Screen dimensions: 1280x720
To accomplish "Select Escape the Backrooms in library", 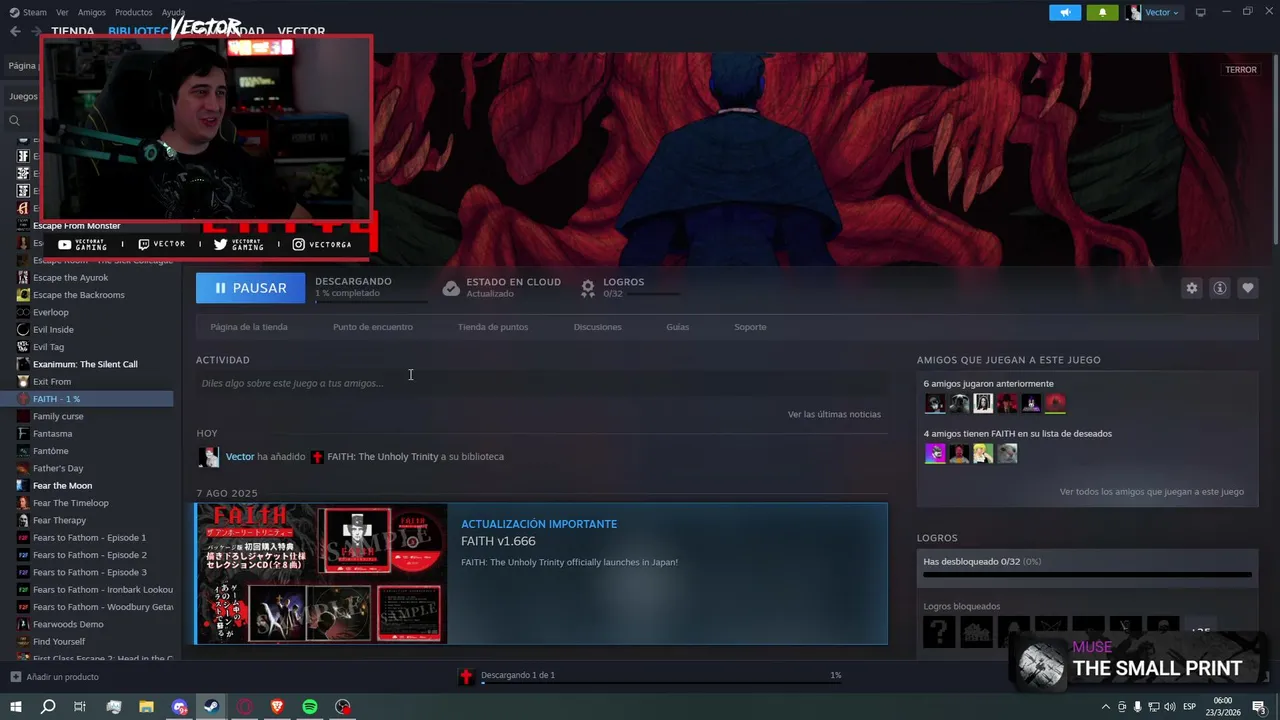I will pyautogui.click(x=79, y=295).
